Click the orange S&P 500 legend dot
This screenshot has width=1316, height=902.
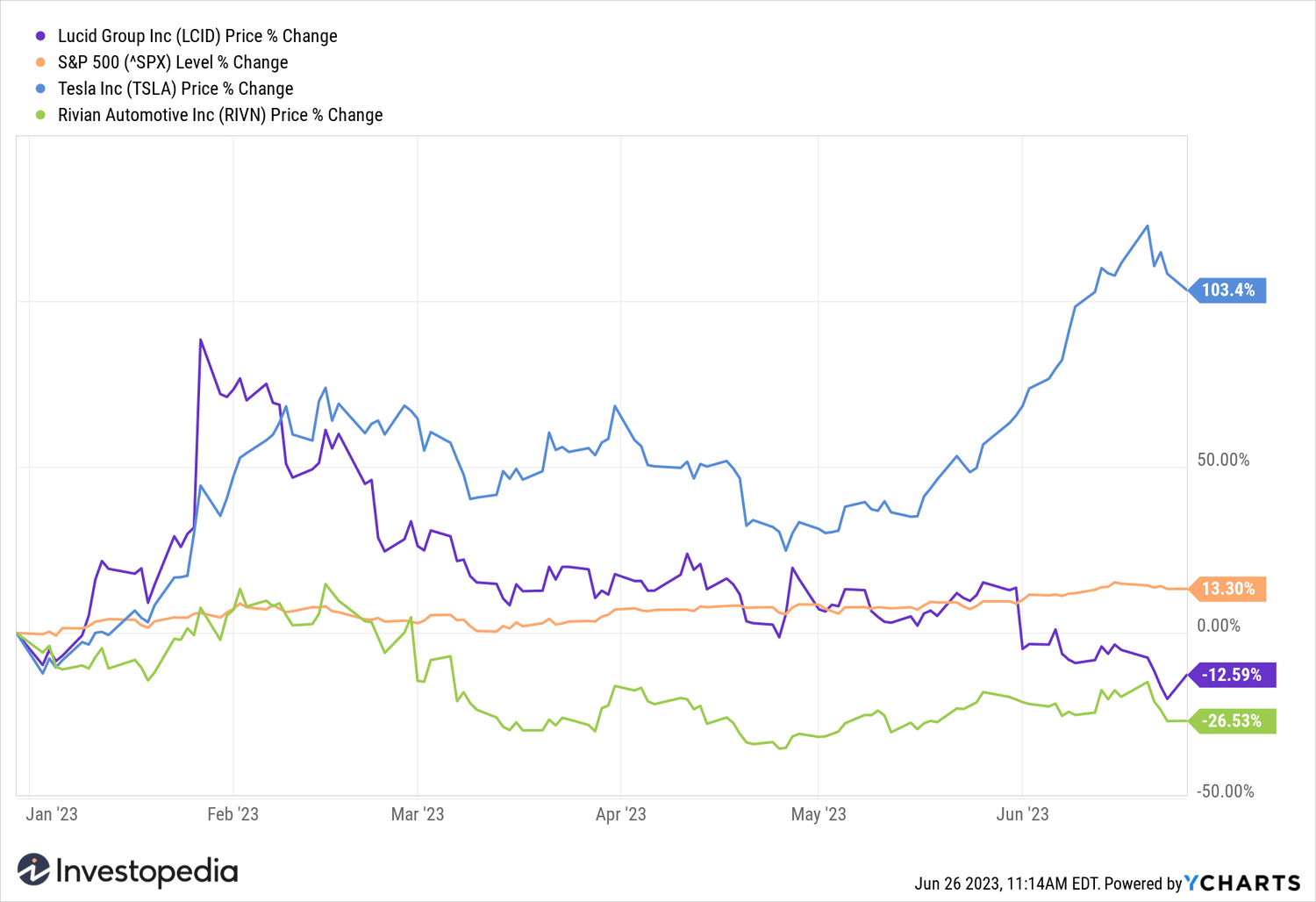pyautogui.click(x=40, y=62)
